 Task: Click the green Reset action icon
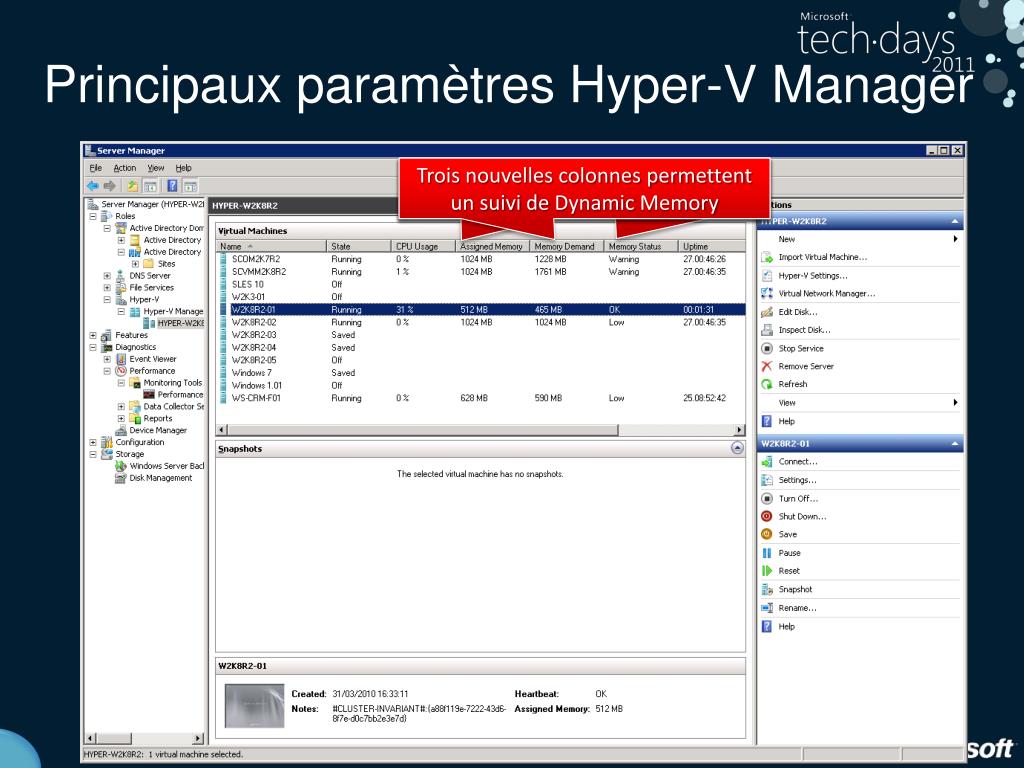point(767,571)
